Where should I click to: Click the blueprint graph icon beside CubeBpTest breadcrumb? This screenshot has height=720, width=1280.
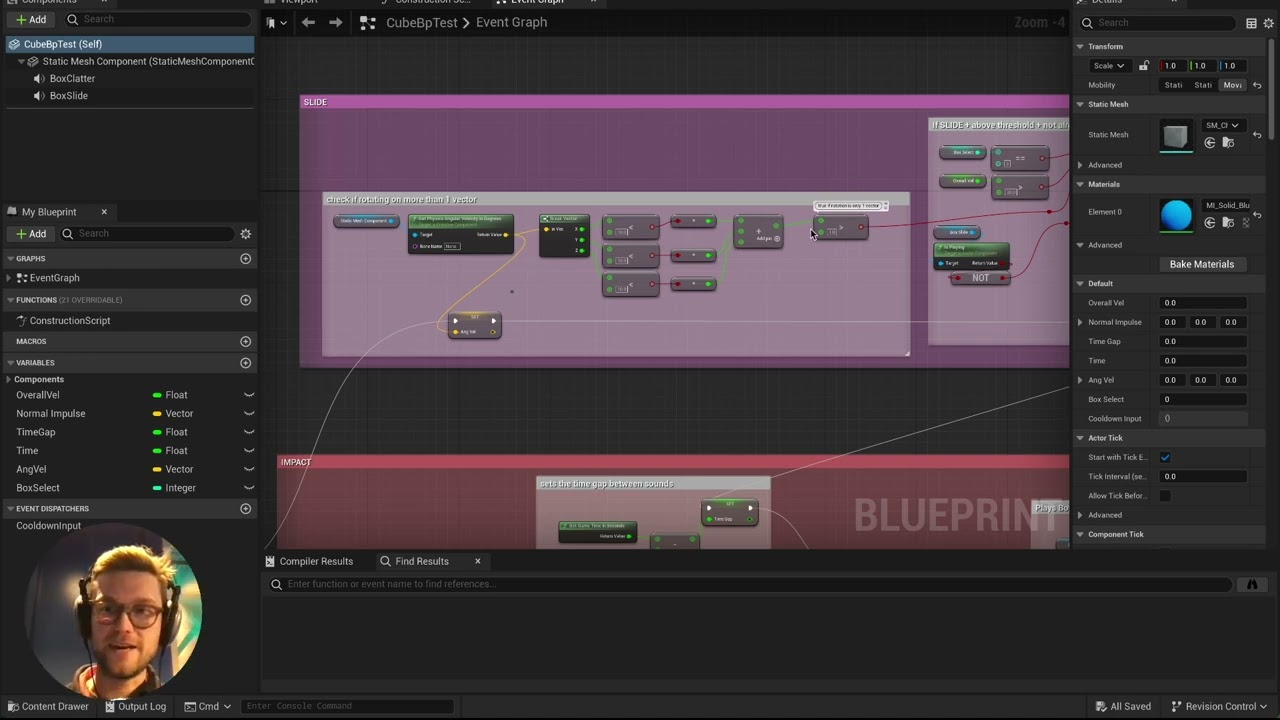pos(367,22)
